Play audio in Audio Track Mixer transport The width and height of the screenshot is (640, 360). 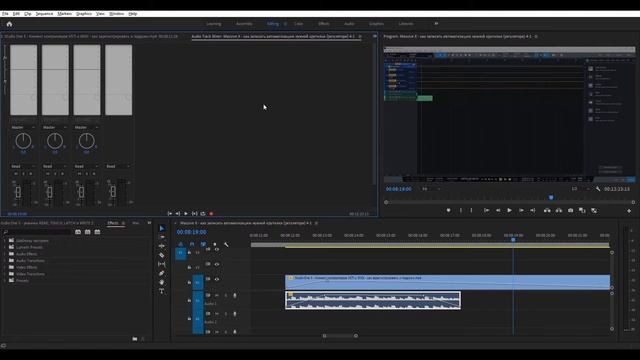[x=186, y=213]
